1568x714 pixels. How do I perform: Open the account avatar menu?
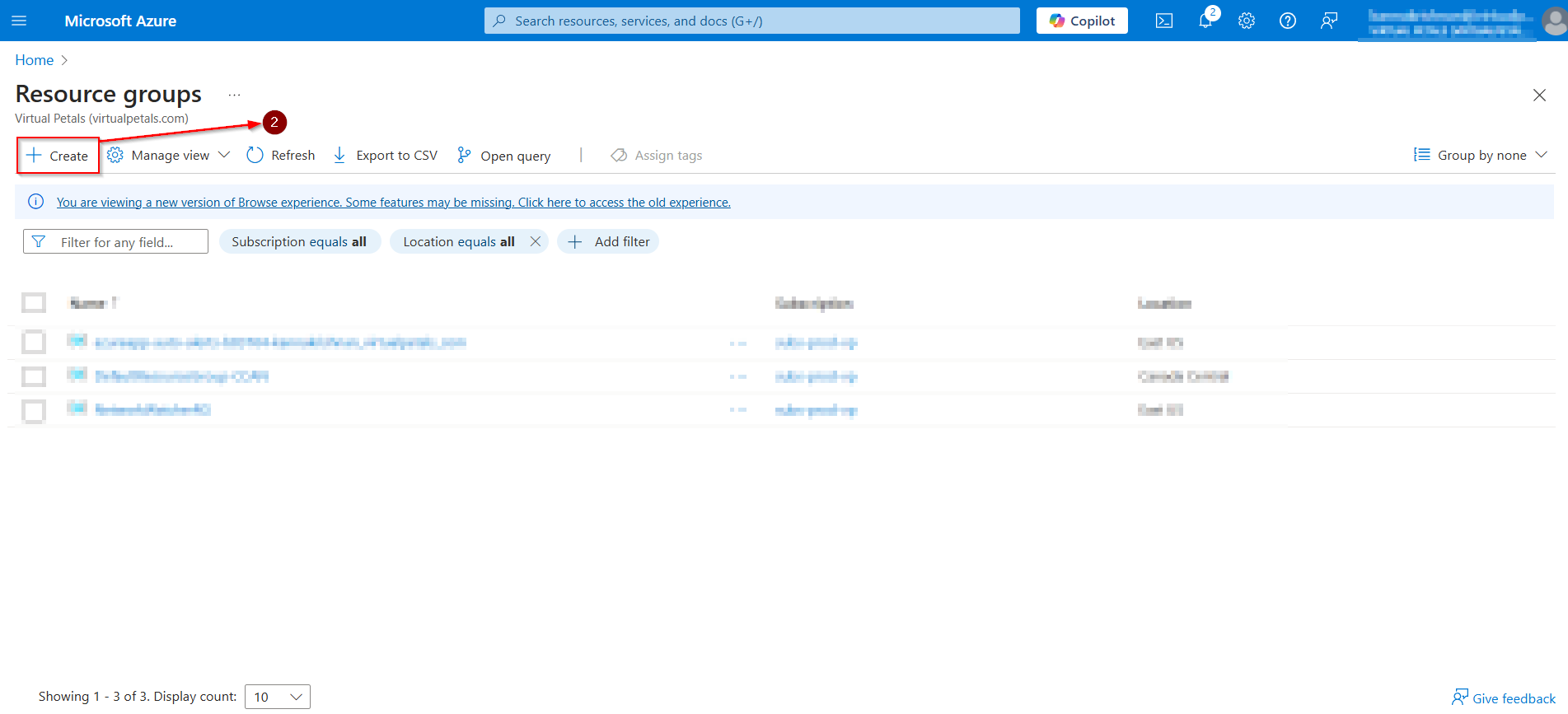pos(1554,21)
